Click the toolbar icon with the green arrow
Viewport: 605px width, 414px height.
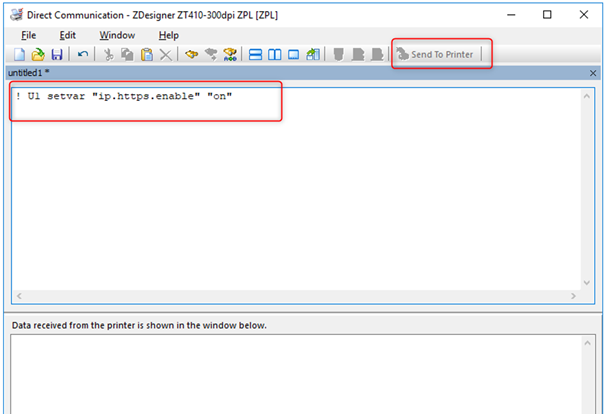coord(313,54)
